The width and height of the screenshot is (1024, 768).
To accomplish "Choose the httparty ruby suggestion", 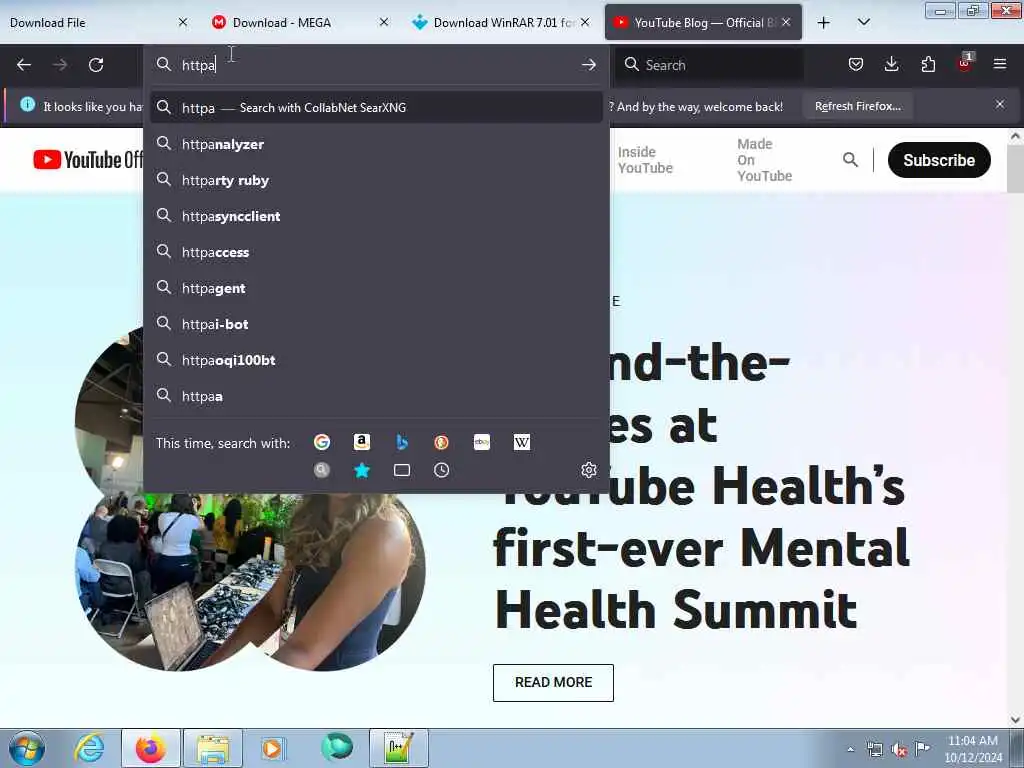I will point(376,180).
